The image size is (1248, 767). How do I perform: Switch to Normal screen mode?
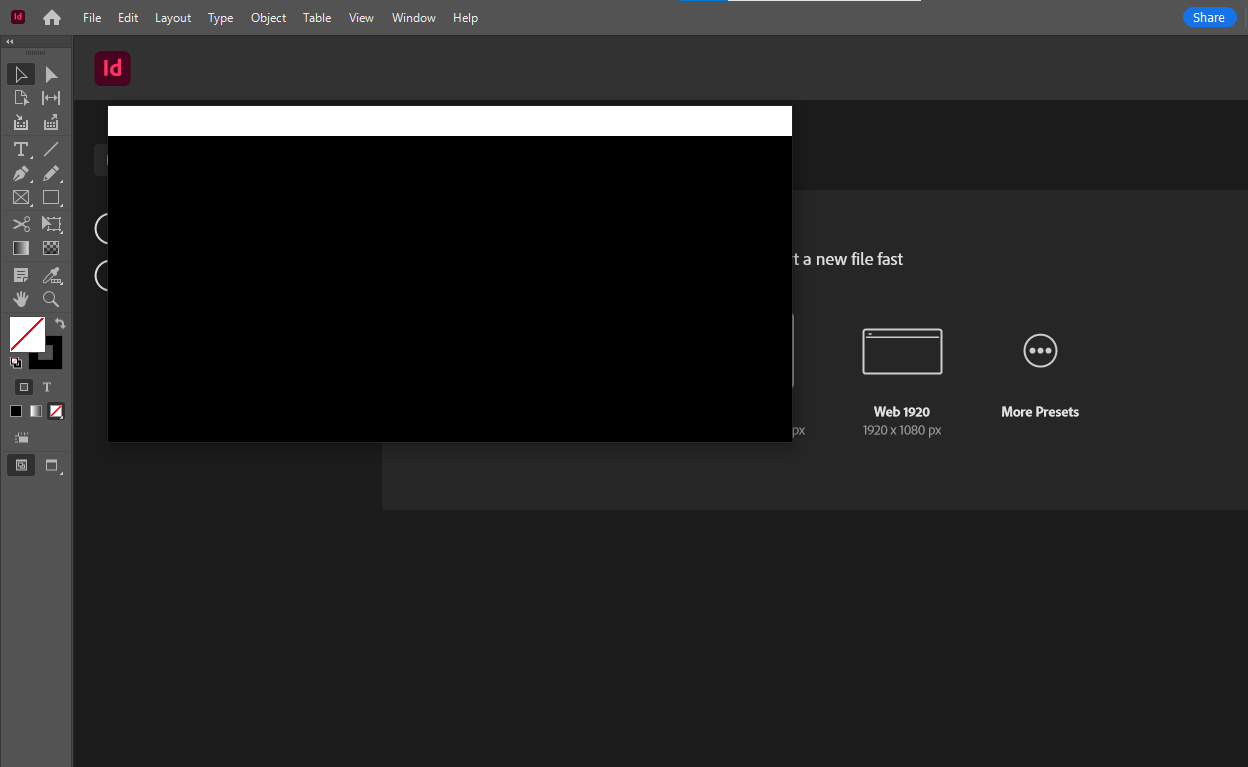pyautogui.click(x=21, y=465)
